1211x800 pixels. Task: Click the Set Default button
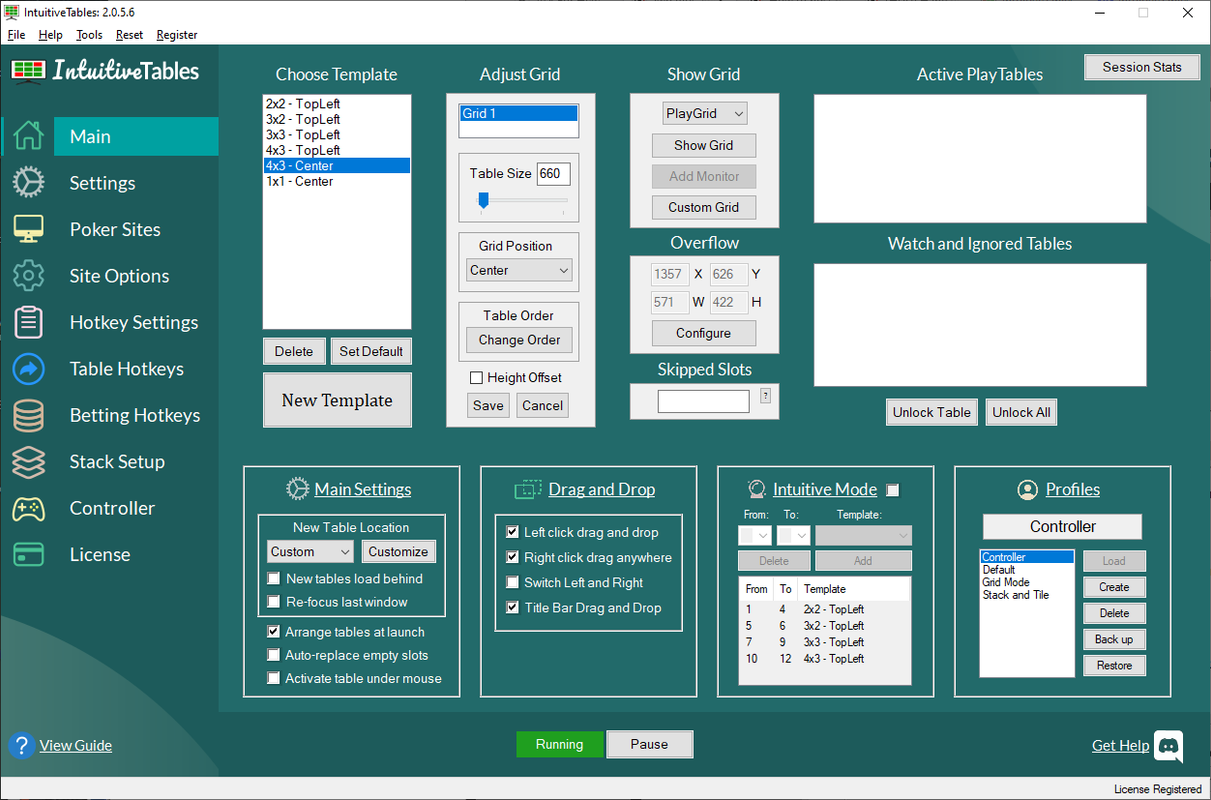coord(371,351)
